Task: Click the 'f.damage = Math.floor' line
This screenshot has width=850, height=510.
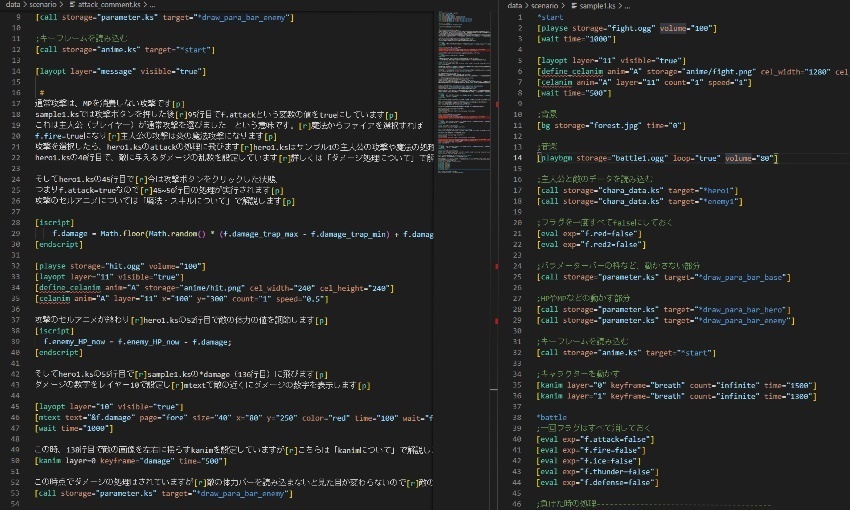Action: click(243, 234)
